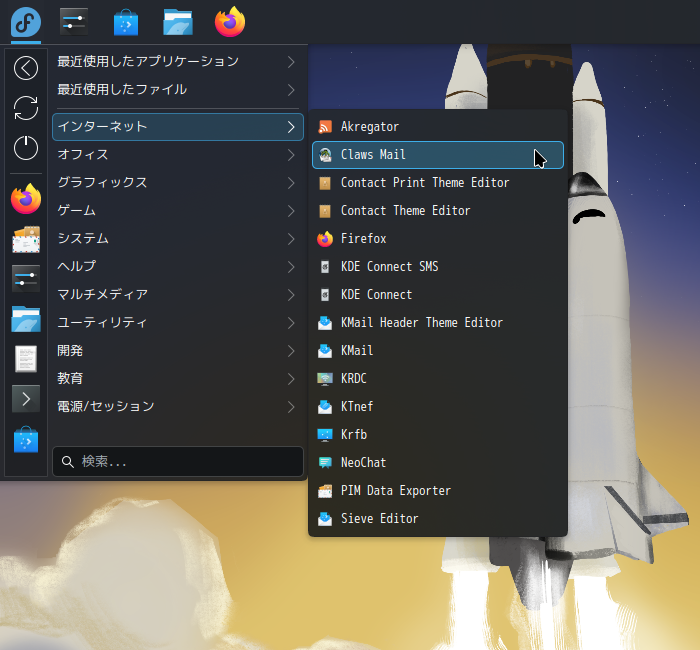
Task: Launch KMail from the submenu
Action: [438, 351]
